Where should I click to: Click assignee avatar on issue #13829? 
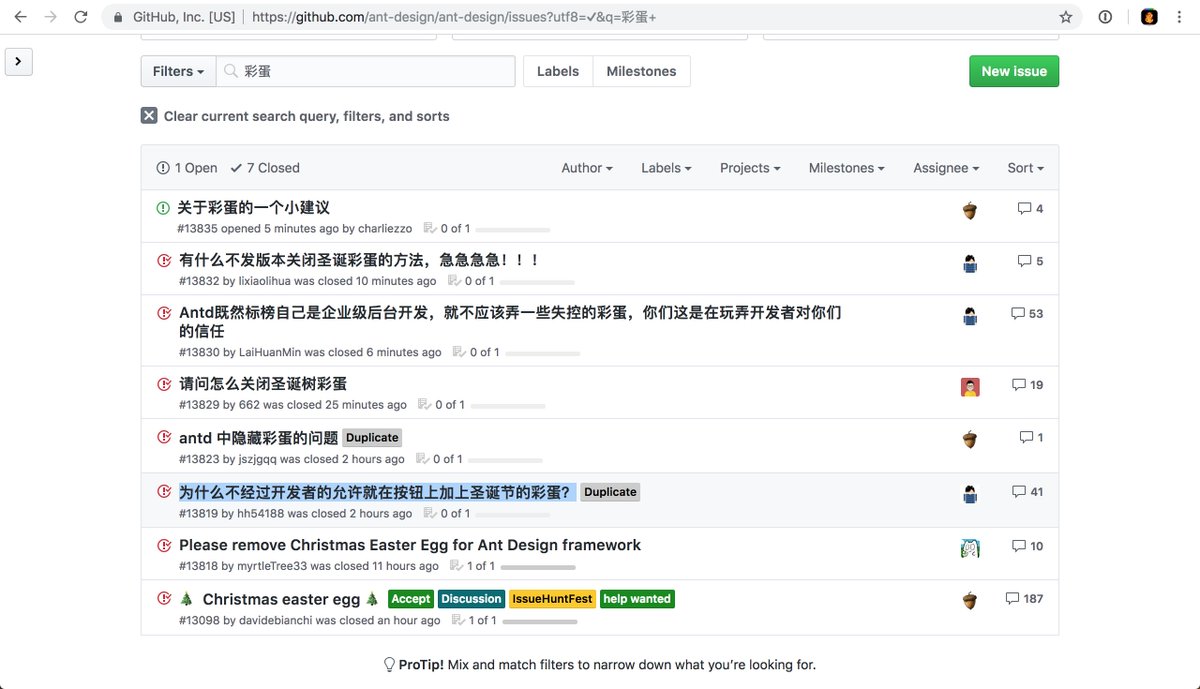coord(970,387)
